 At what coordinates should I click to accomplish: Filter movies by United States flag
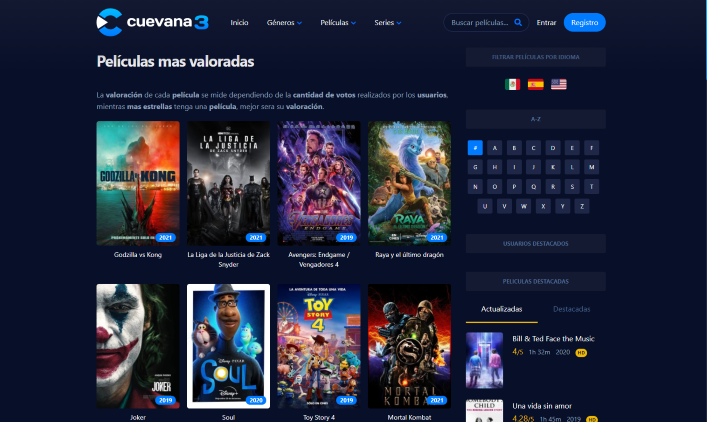point(559,84)
